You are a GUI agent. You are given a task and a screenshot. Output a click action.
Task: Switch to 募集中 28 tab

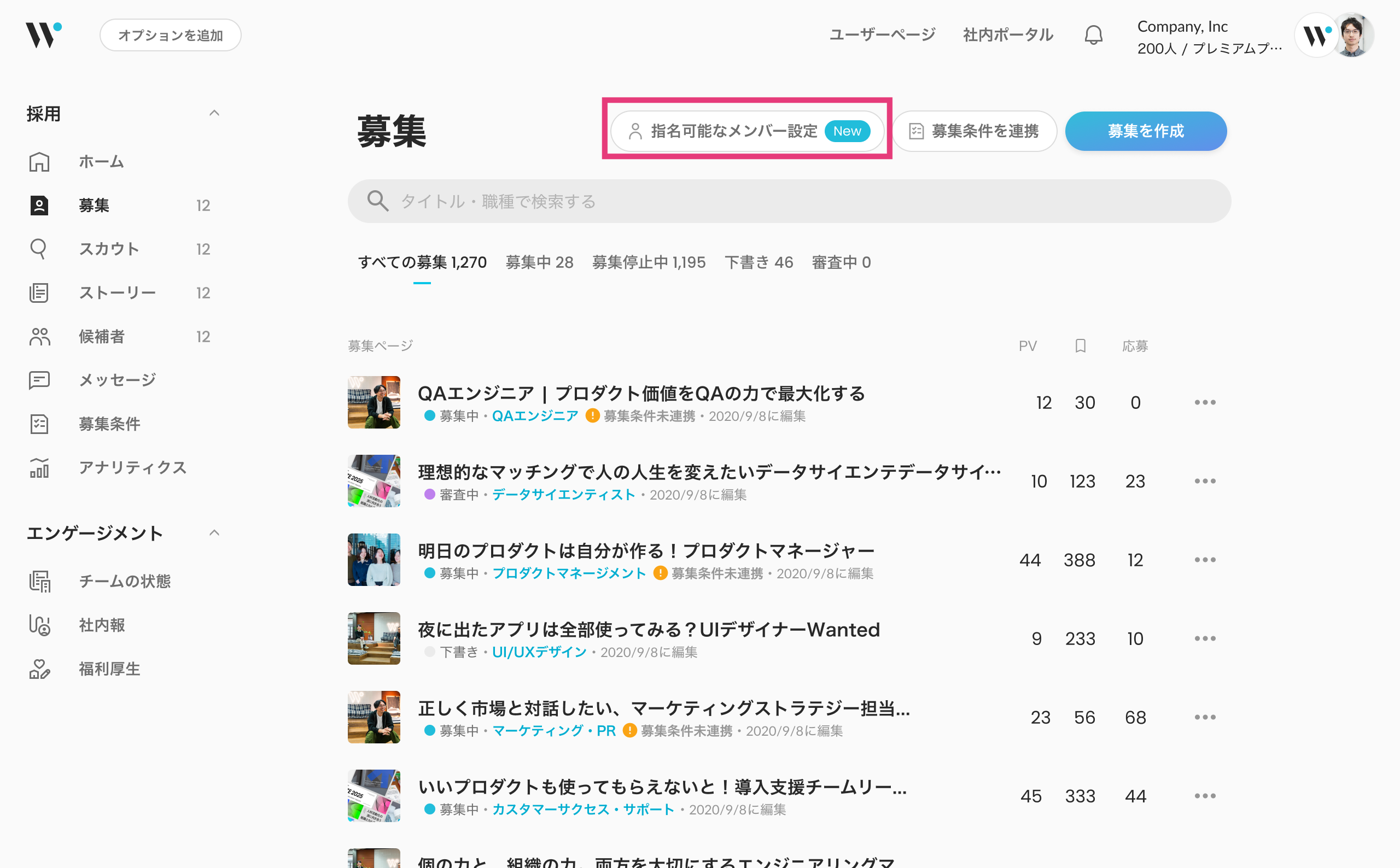pos(539,262)
